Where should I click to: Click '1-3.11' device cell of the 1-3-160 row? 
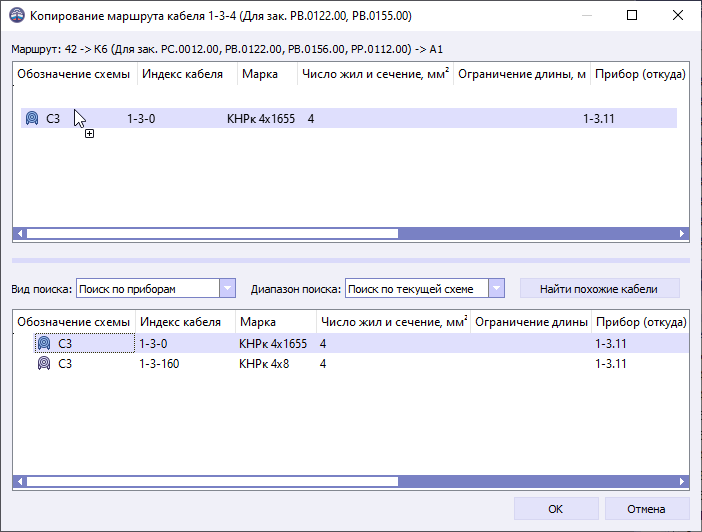pyautogui.click(x=611, y=364)
